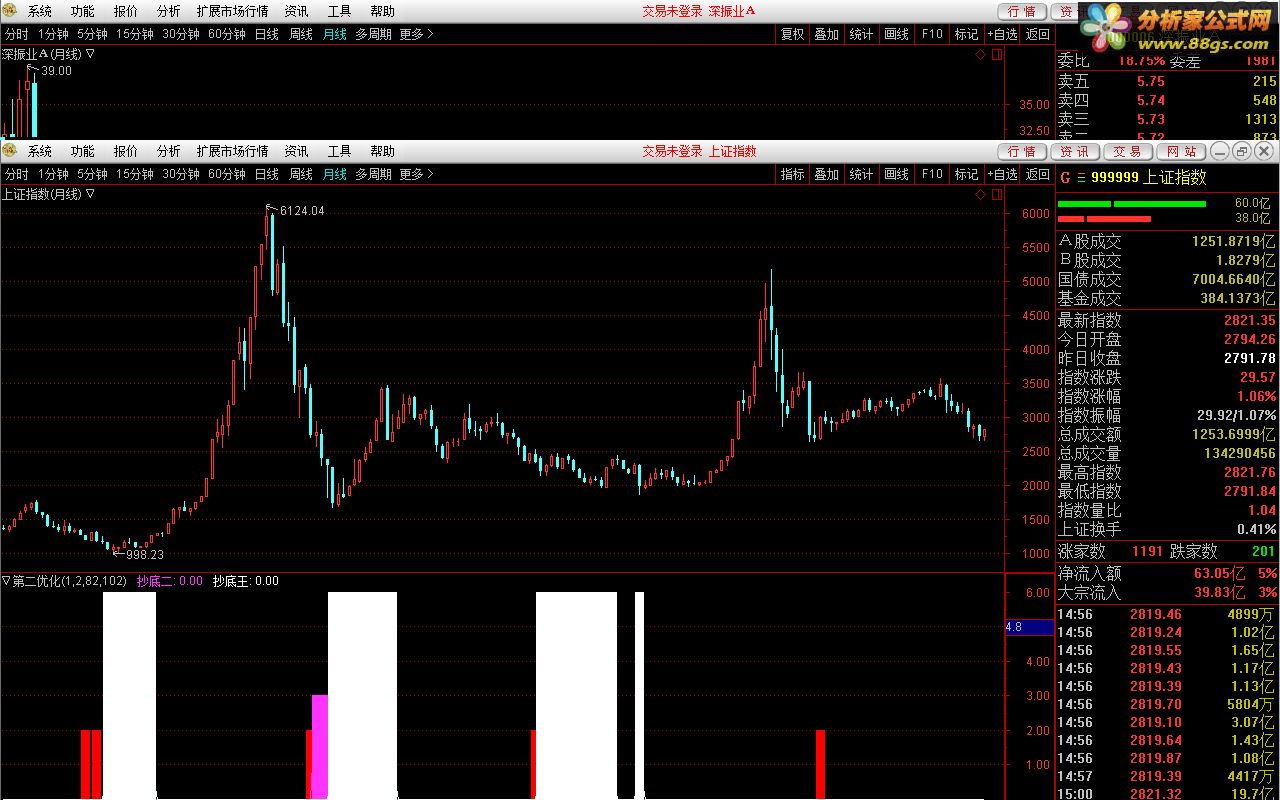
Task: Click the 行情 button in the 深振业A window
Action: click(x=1022, y=12)
